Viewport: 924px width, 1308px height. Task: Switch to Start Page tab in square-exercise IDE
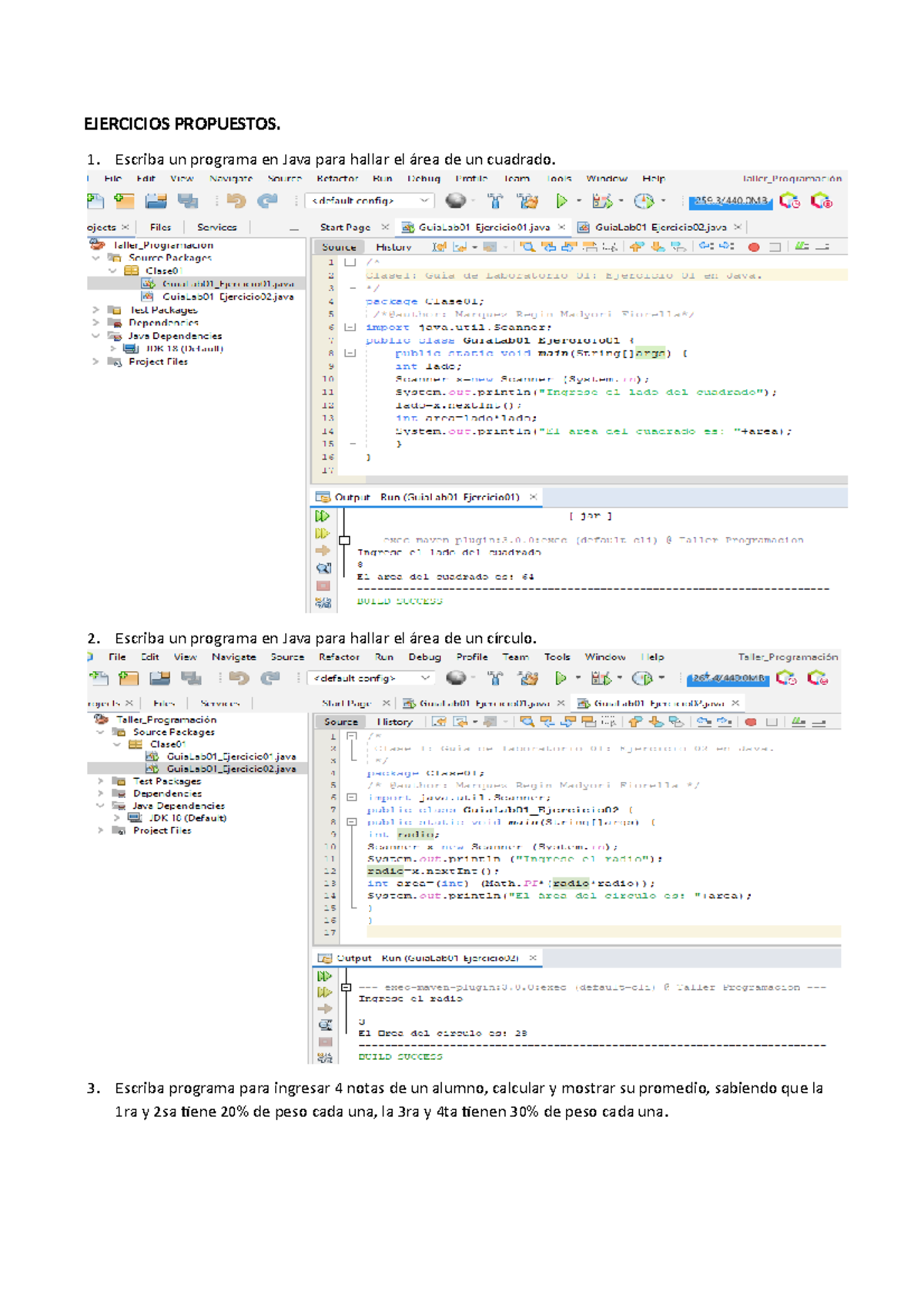pyautogui.click(x=345, y=227)
